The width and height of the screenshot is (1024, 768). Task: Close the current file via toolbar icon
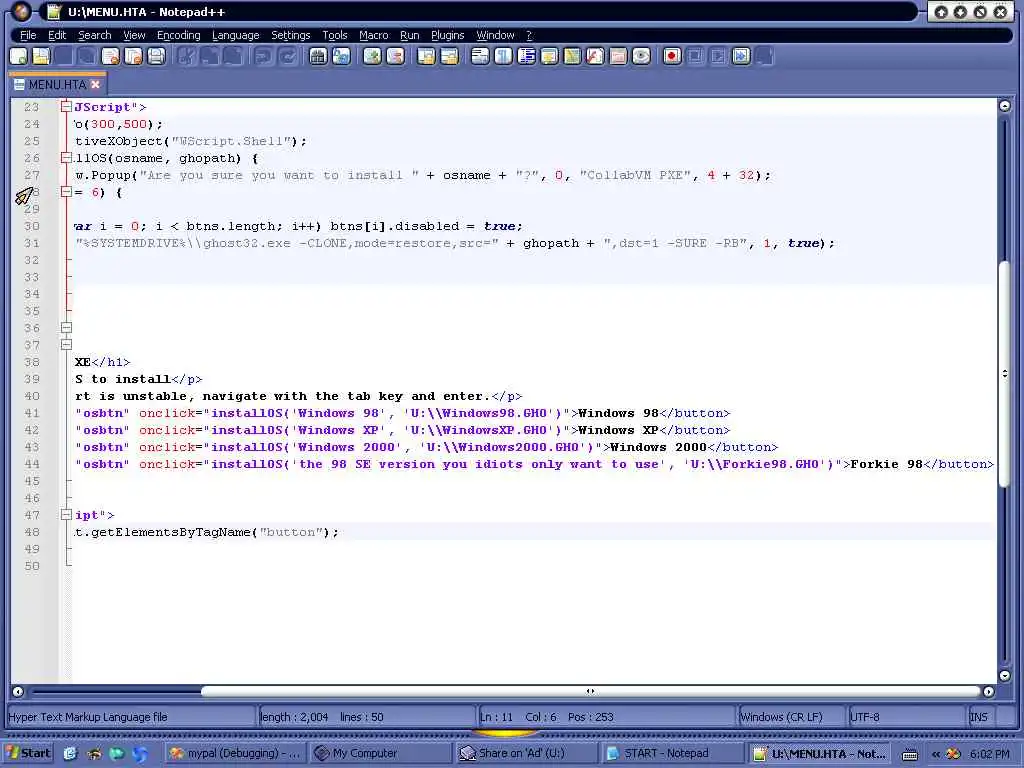pos(110,56)
